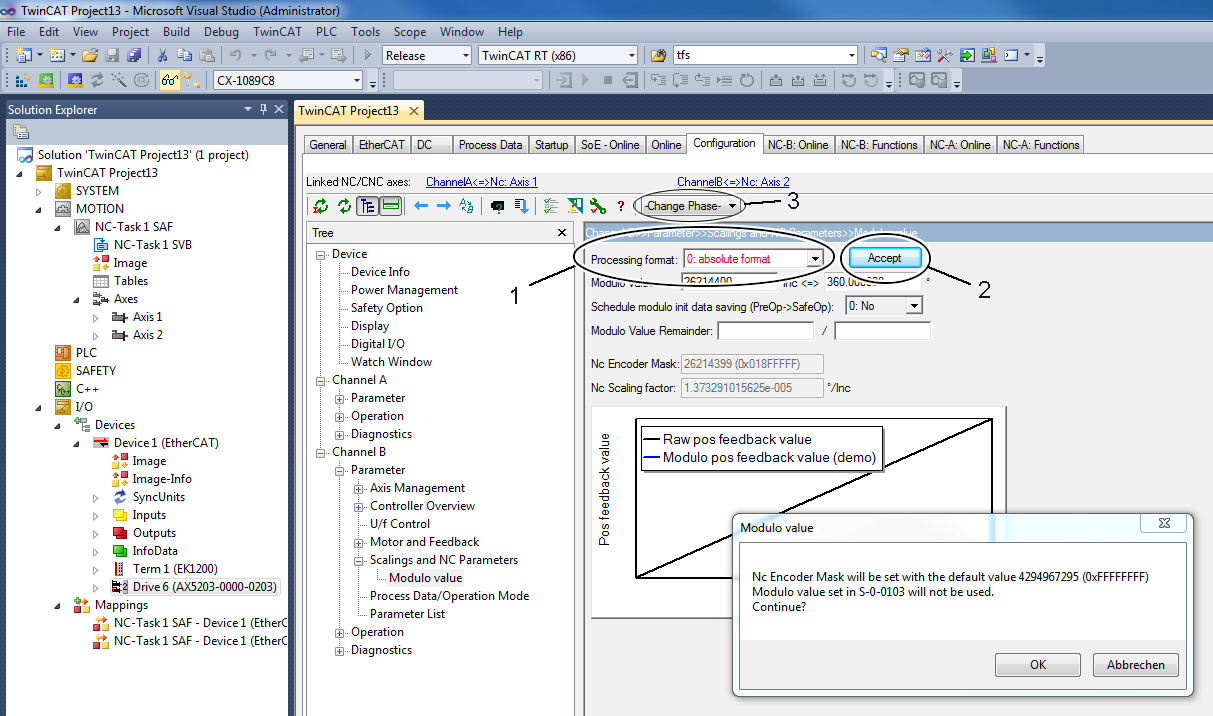Close the Tree panel with its X
Image resolution: width=1213 pixels, height=716 pixels.
pyautogui.click(x=562, y=233)
